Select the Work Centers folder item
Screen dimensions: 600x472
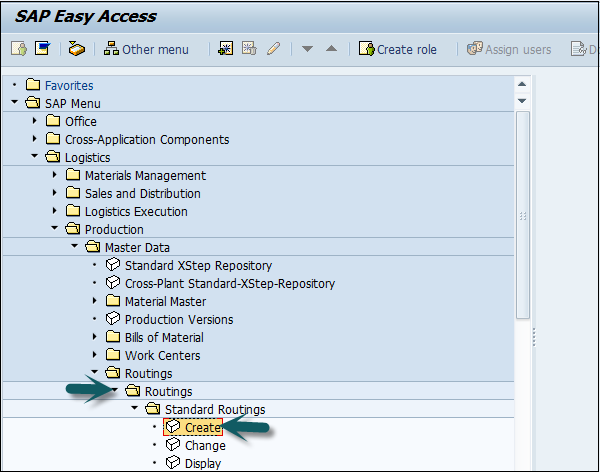coord(162,355)
